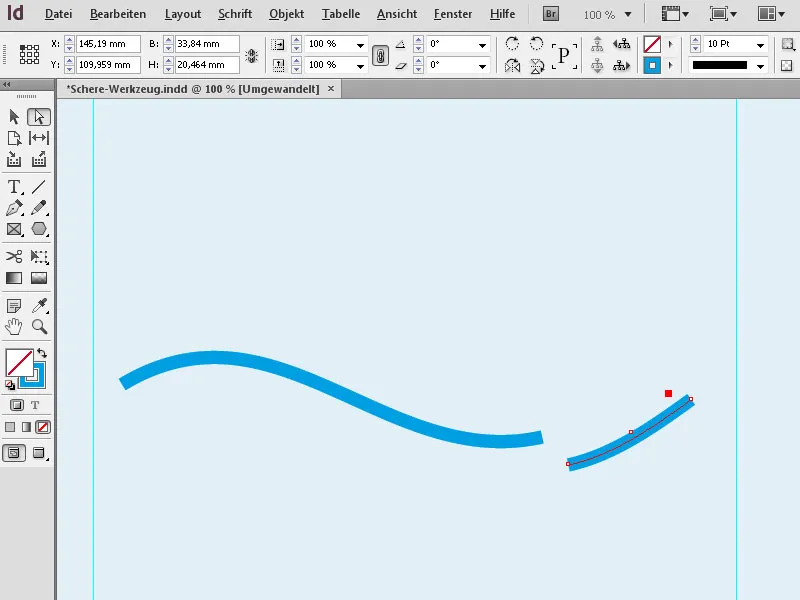Open the view options dropdown

[x=674, y=14]
